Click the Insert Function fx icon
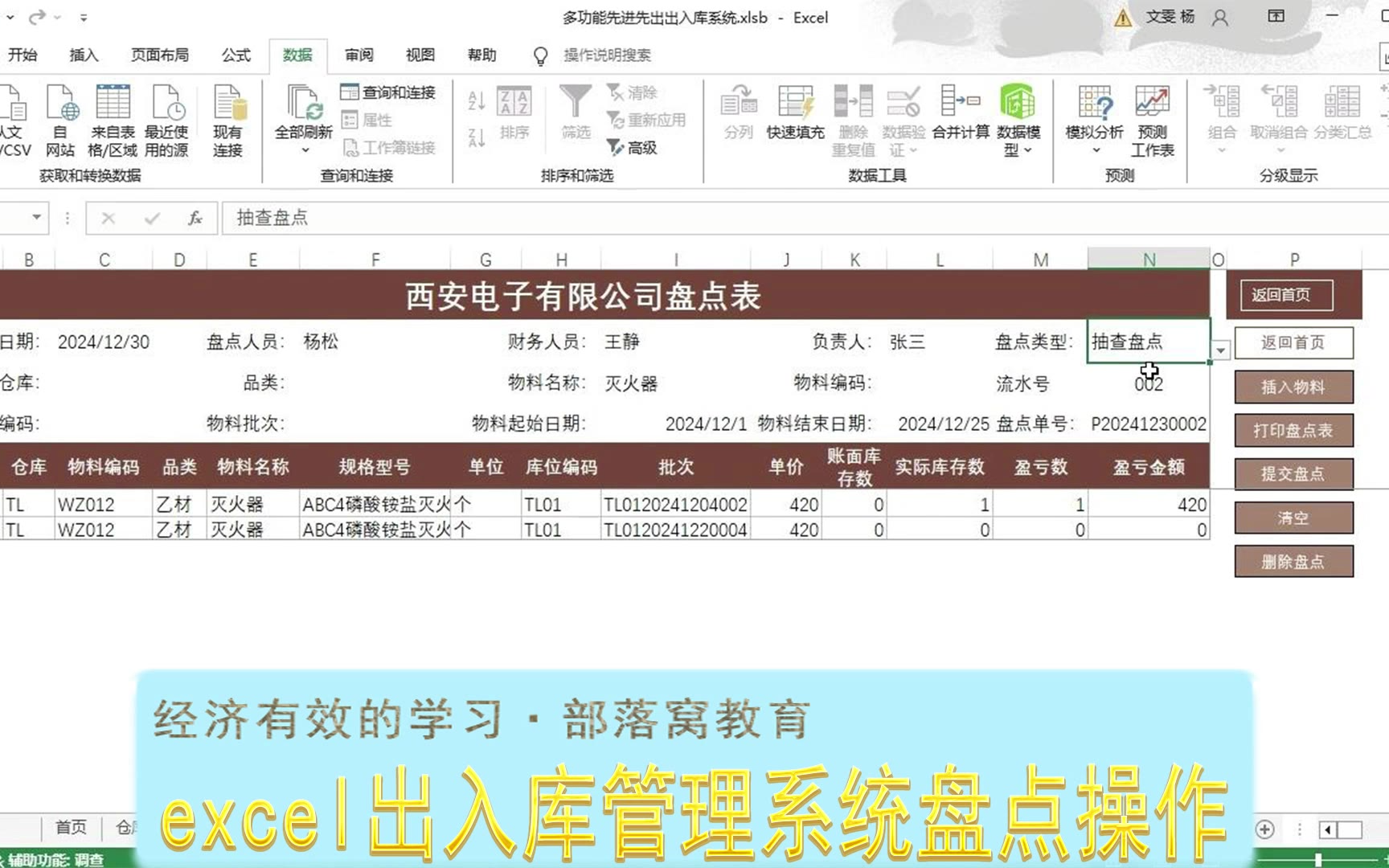 click(195, 218)
